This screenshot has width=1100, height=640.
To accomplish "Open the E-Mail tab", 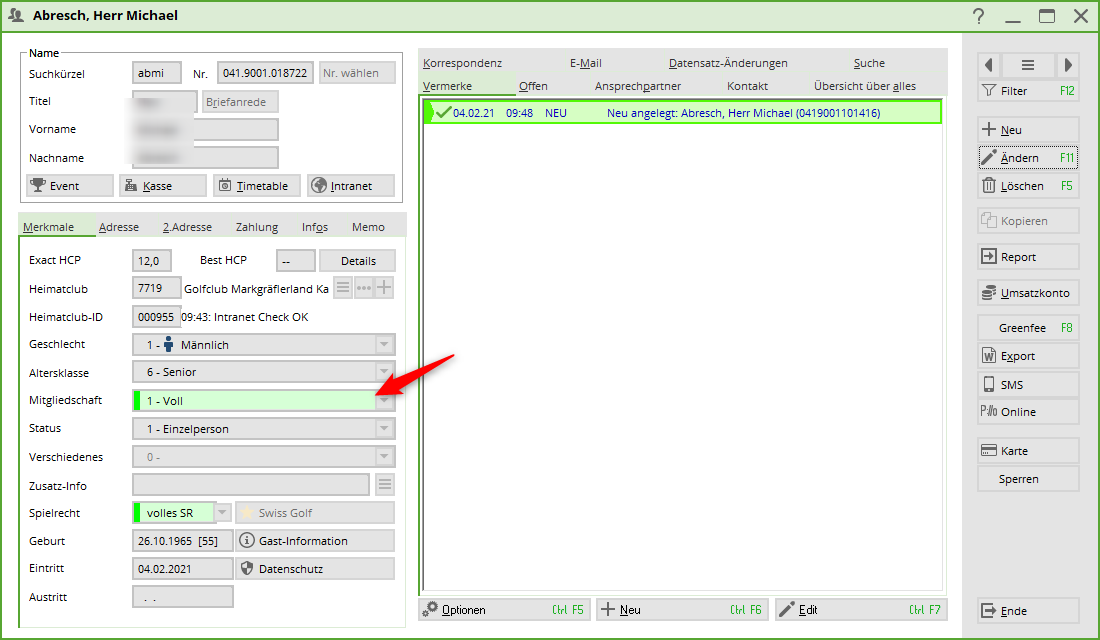I will click(x=586, y=63).
